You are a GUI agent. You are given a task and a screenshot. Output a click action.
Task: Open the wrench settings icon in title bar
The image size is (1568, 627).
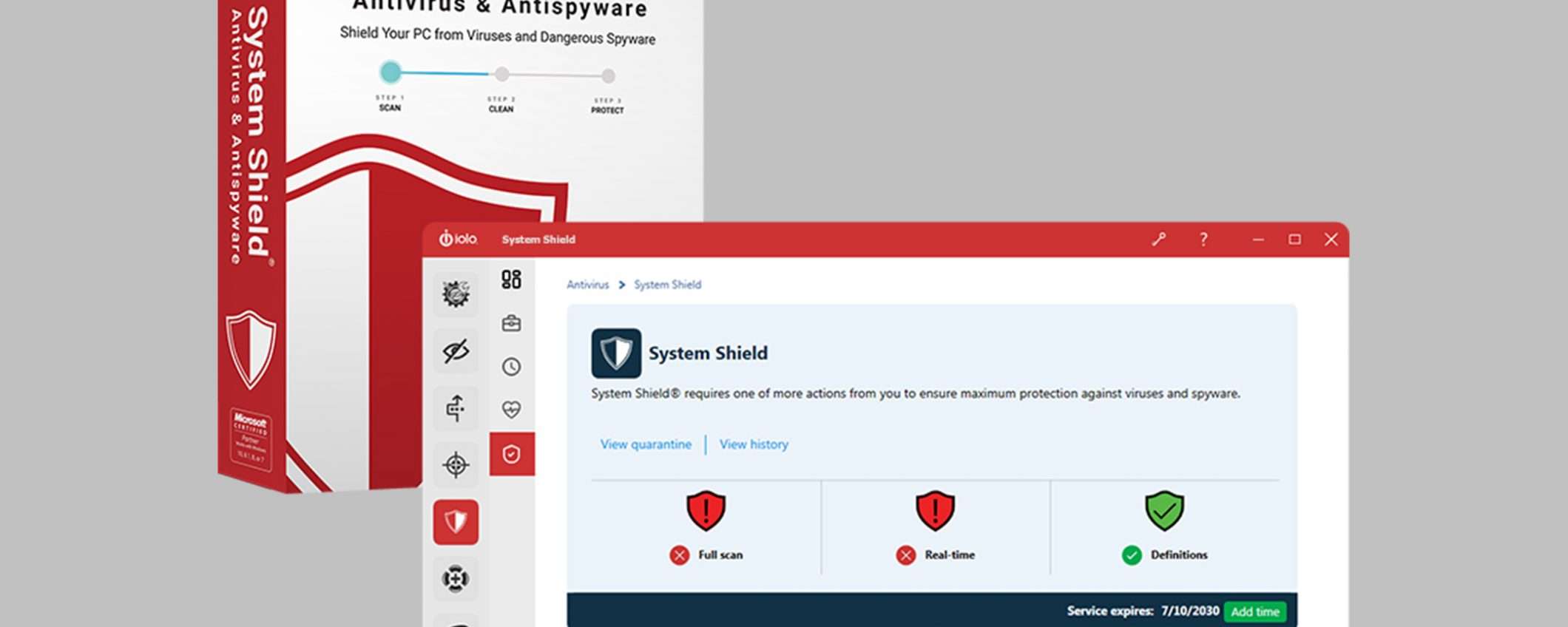[1158, 240]
